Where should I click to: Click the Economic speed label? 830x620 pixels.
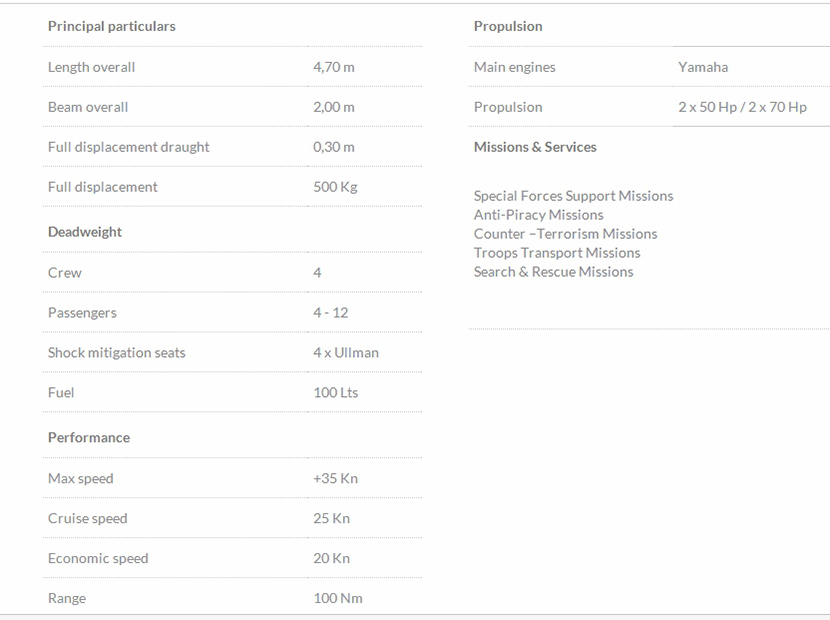(x=98, y=559)
